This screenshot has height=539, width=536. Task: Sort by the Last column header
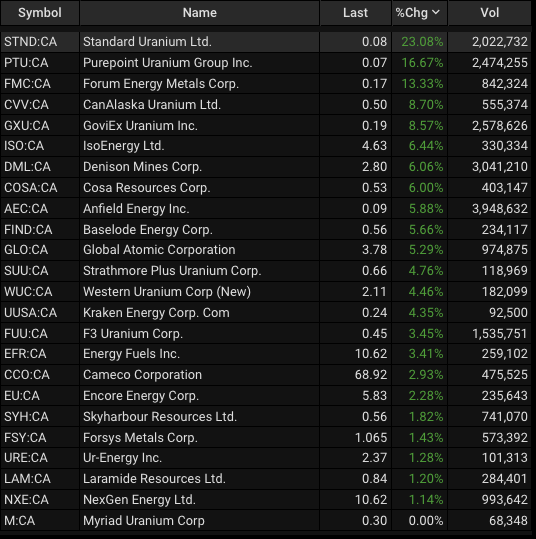355,13
